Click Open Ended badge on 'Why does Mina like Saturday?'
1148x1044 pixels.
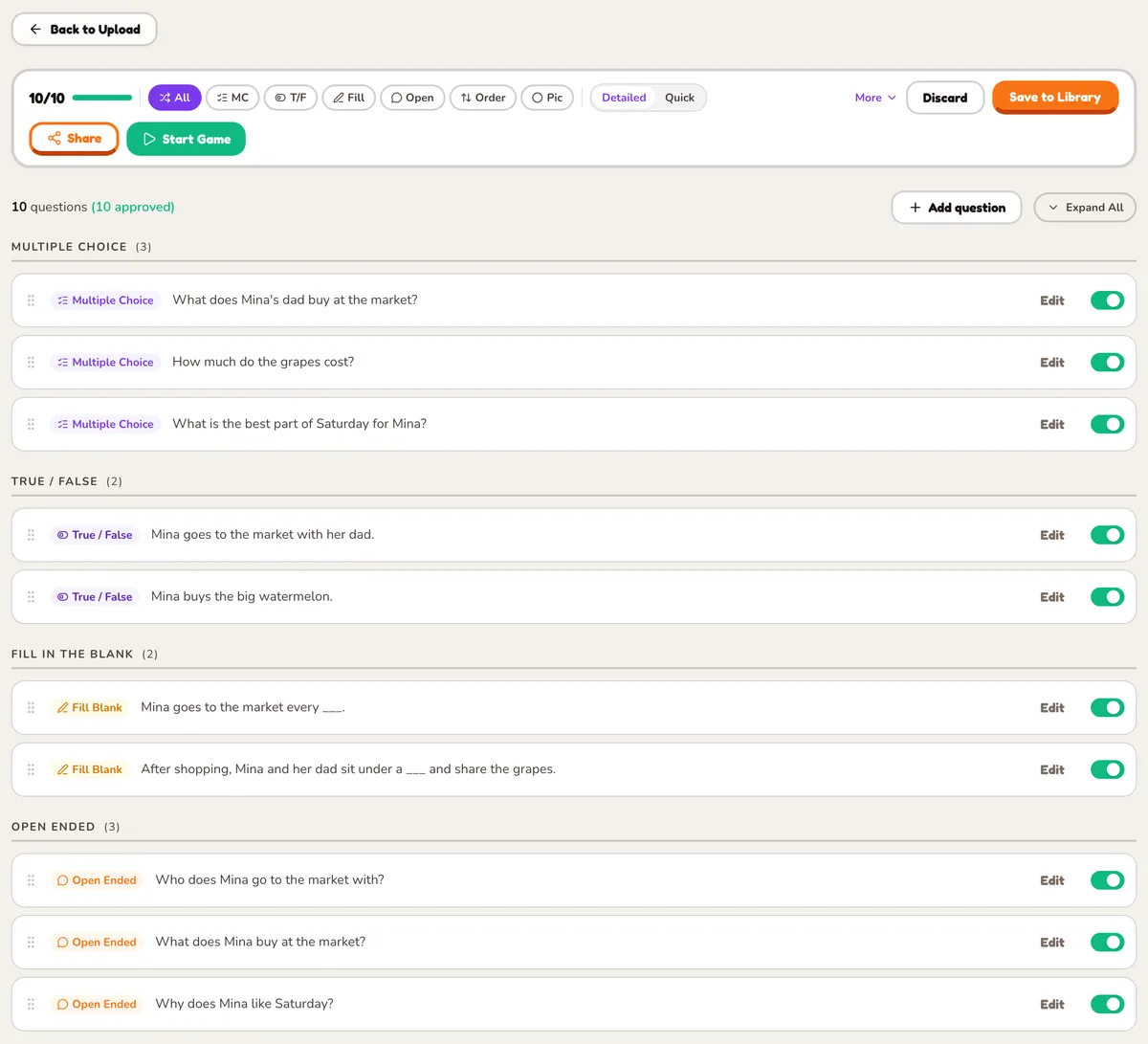tap(97, 1004)
